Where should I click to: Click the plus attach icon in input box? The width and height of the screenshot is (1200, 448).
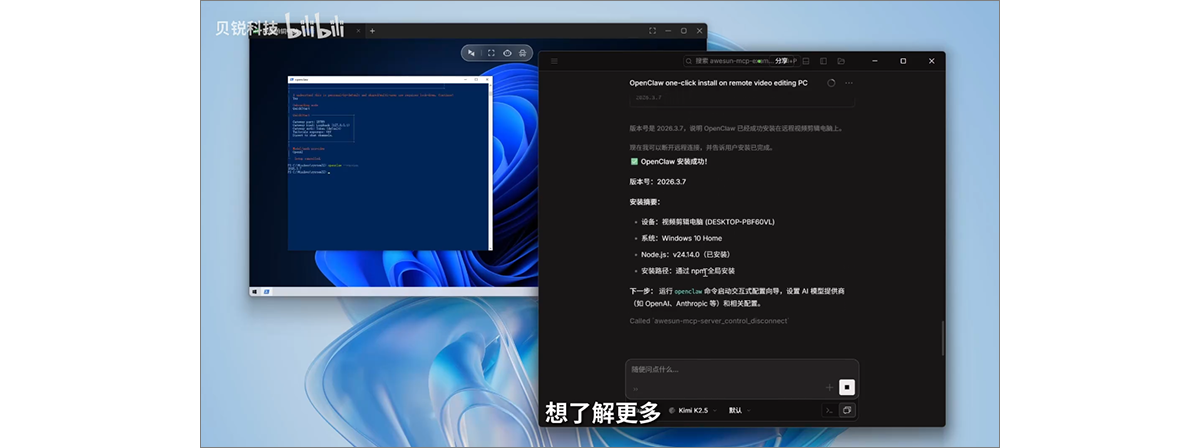click(829, 387)
